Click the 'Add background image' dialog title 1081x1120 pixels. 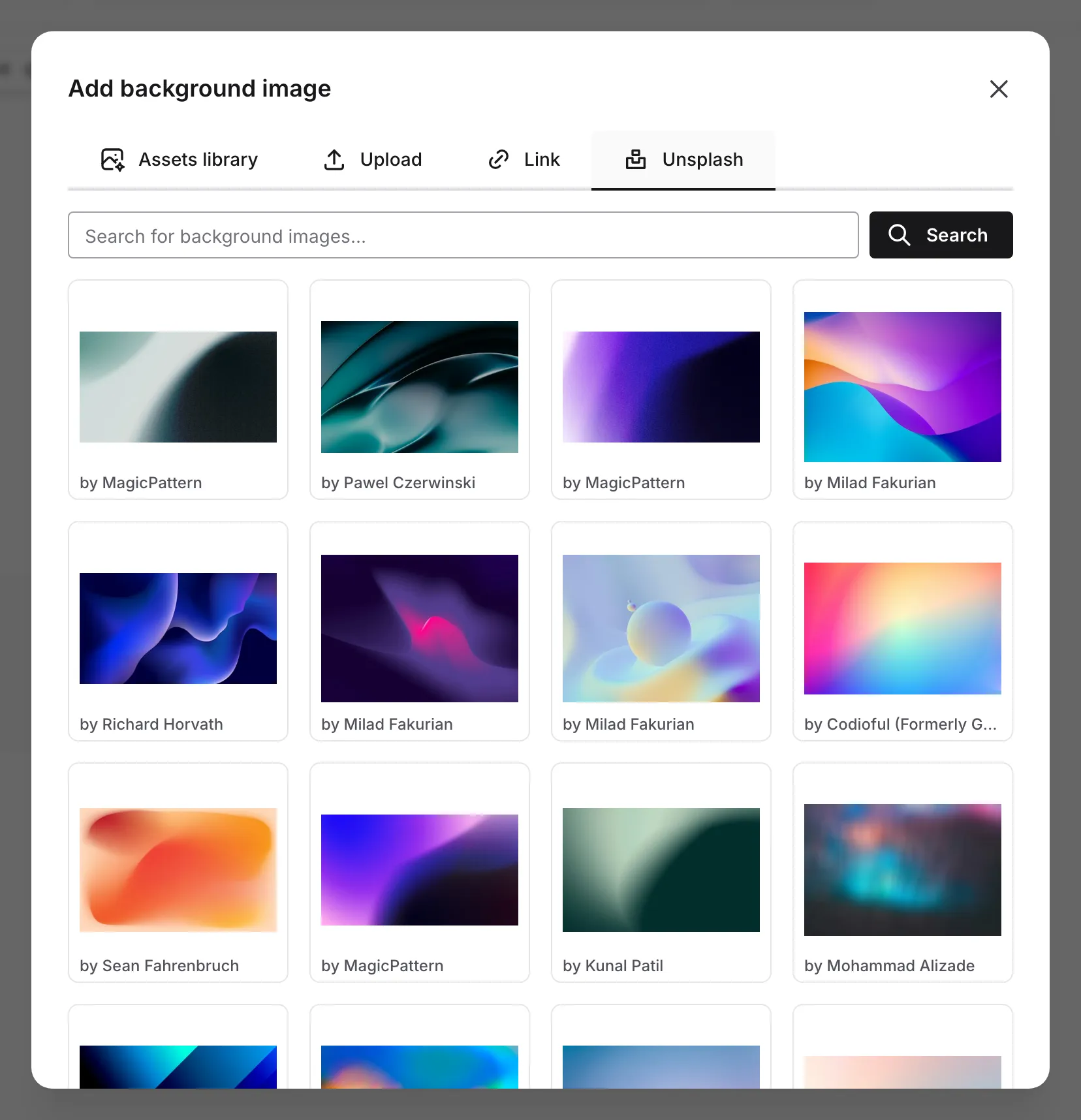click(x=200, y=89)
